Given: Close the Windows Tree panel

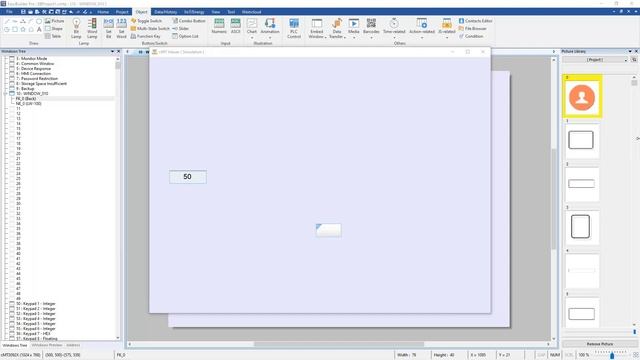Looking at the screenshot, I should coord(118,51).
